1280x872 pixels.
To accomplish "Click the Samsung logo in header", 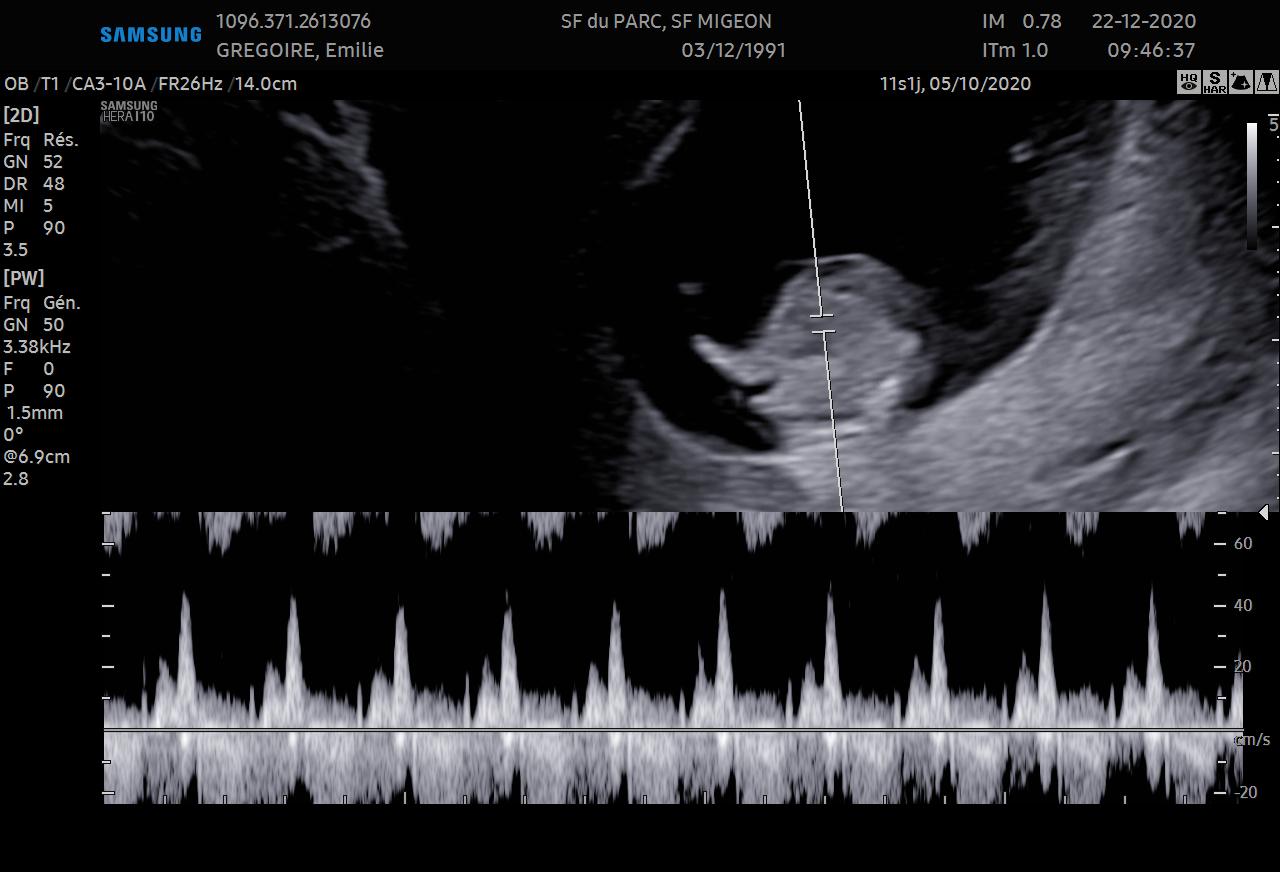I will tap(150, 35).
